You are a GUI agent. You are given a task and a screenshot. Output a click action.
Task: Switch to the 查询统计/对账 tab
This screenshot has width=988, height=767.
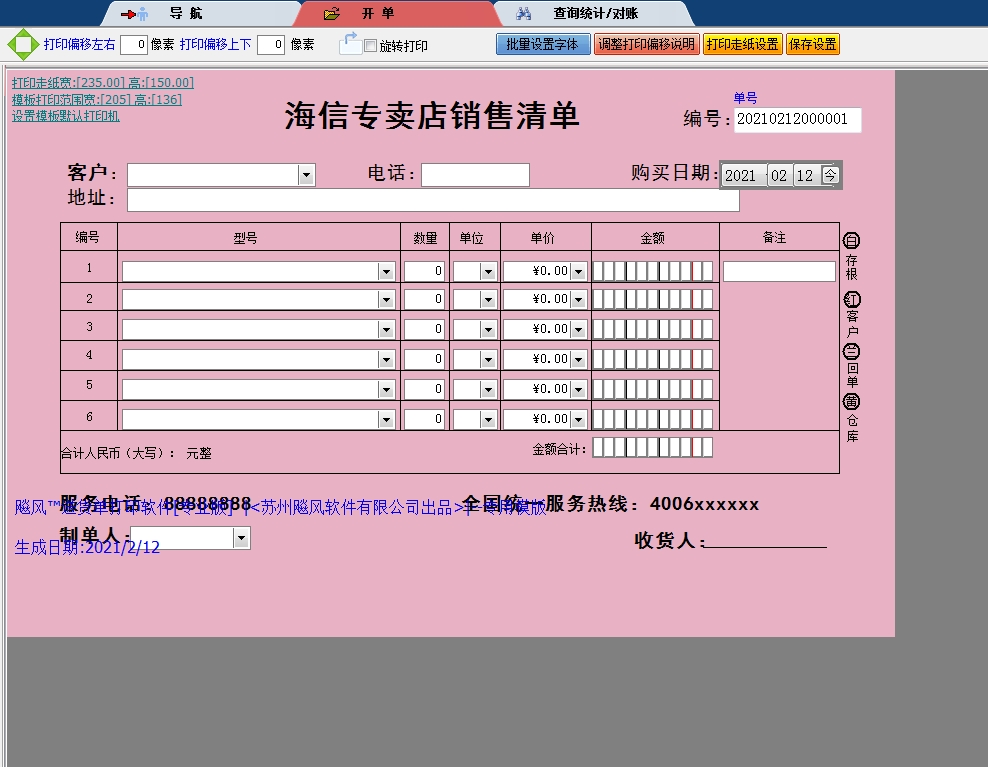[x=595, y=14]
